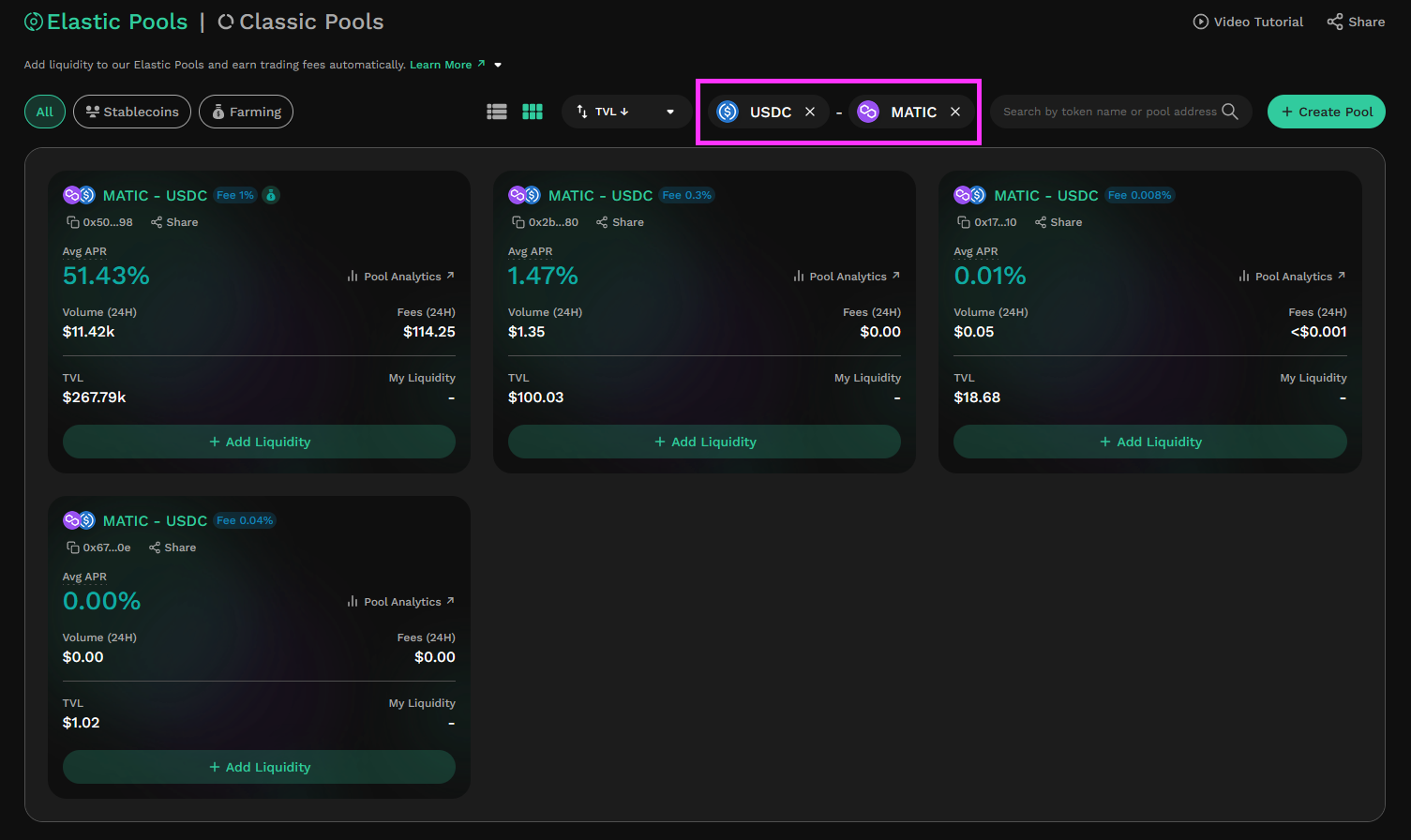
Task: Add Liquidity to the Fee 1% pool
Action: 259,442
